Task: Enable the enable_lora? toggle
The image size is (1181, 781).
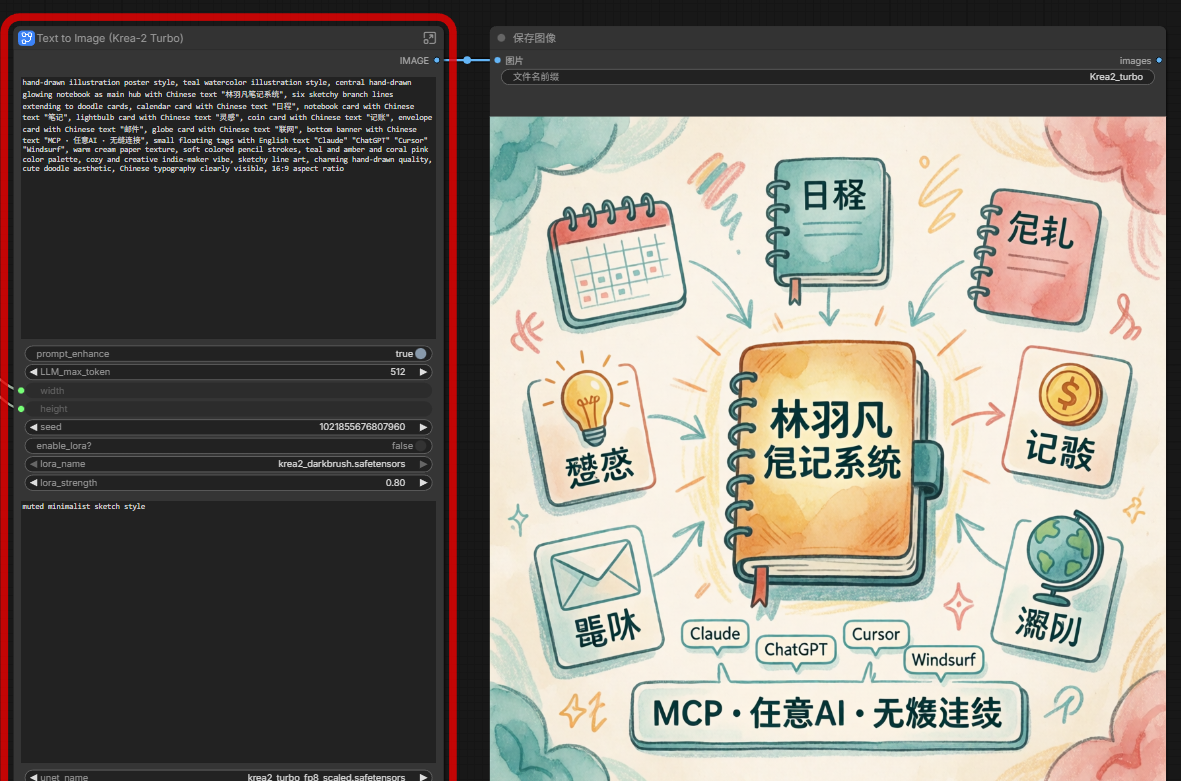Action: tap(420, 446)
